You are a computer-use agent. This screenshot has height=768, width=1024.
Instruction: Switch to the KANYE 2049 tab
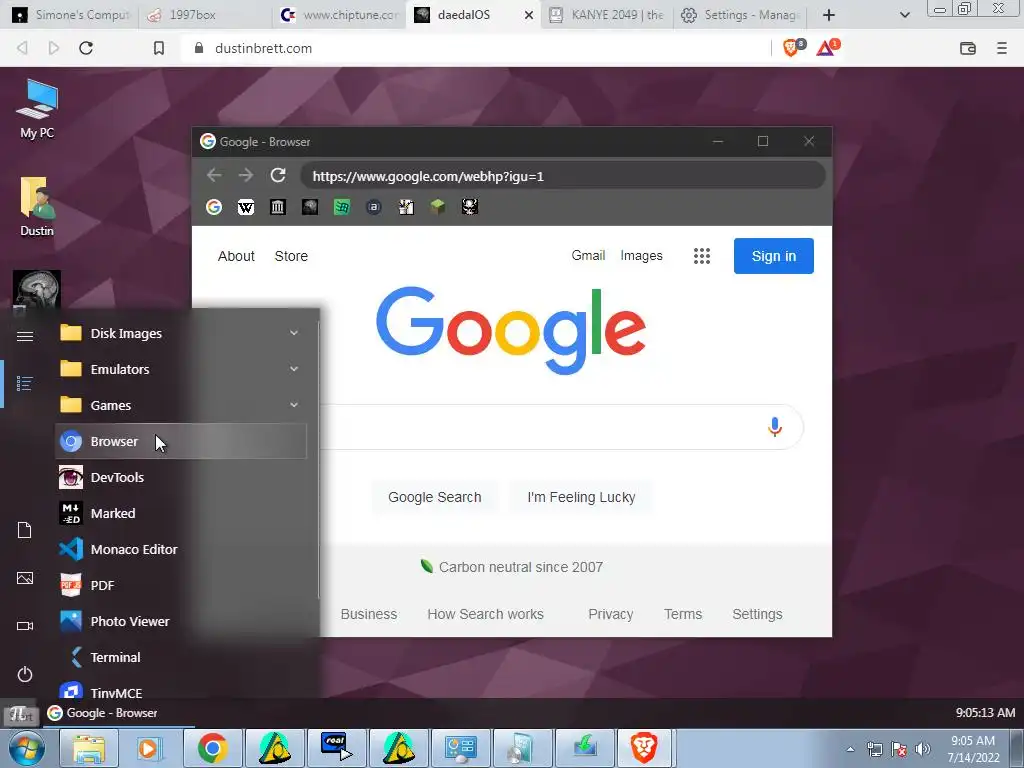(x=607, y=14)
